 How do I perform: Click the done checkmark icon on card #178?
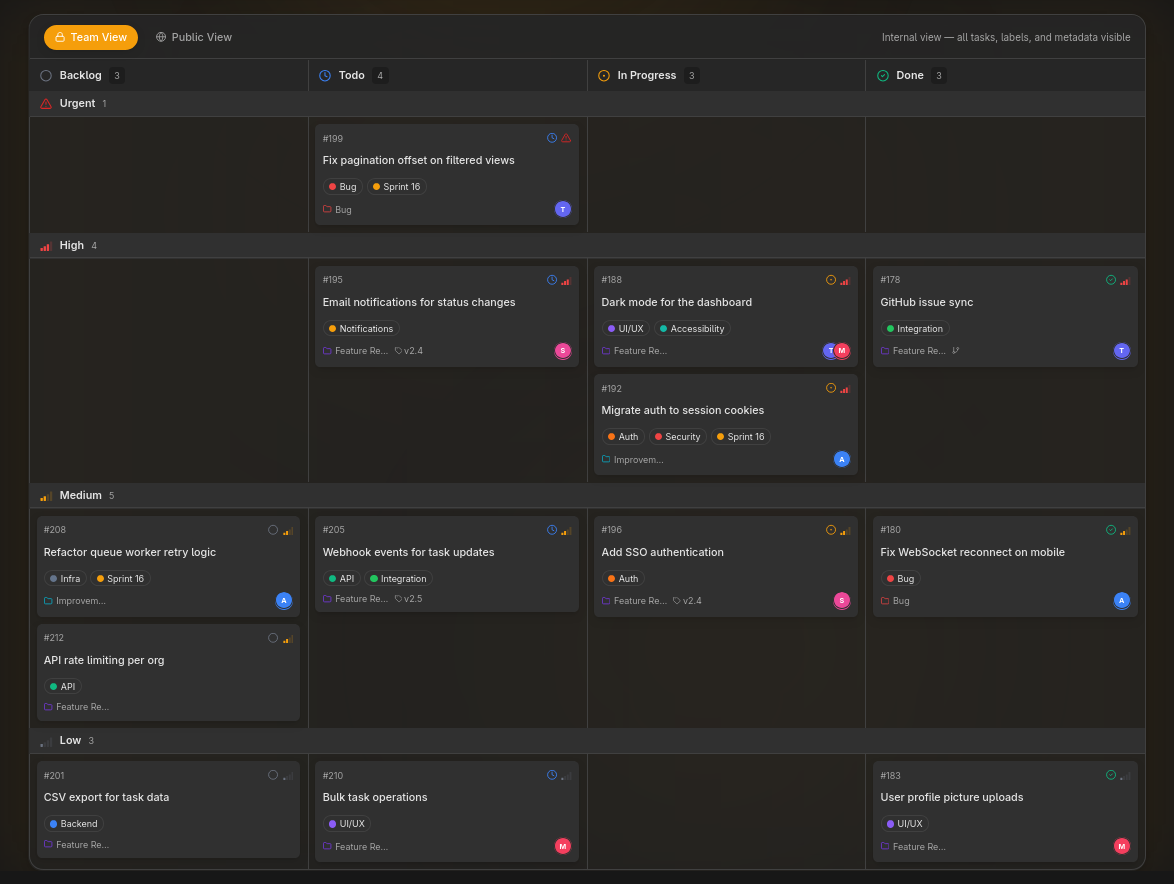click(x=1110, y=280)
